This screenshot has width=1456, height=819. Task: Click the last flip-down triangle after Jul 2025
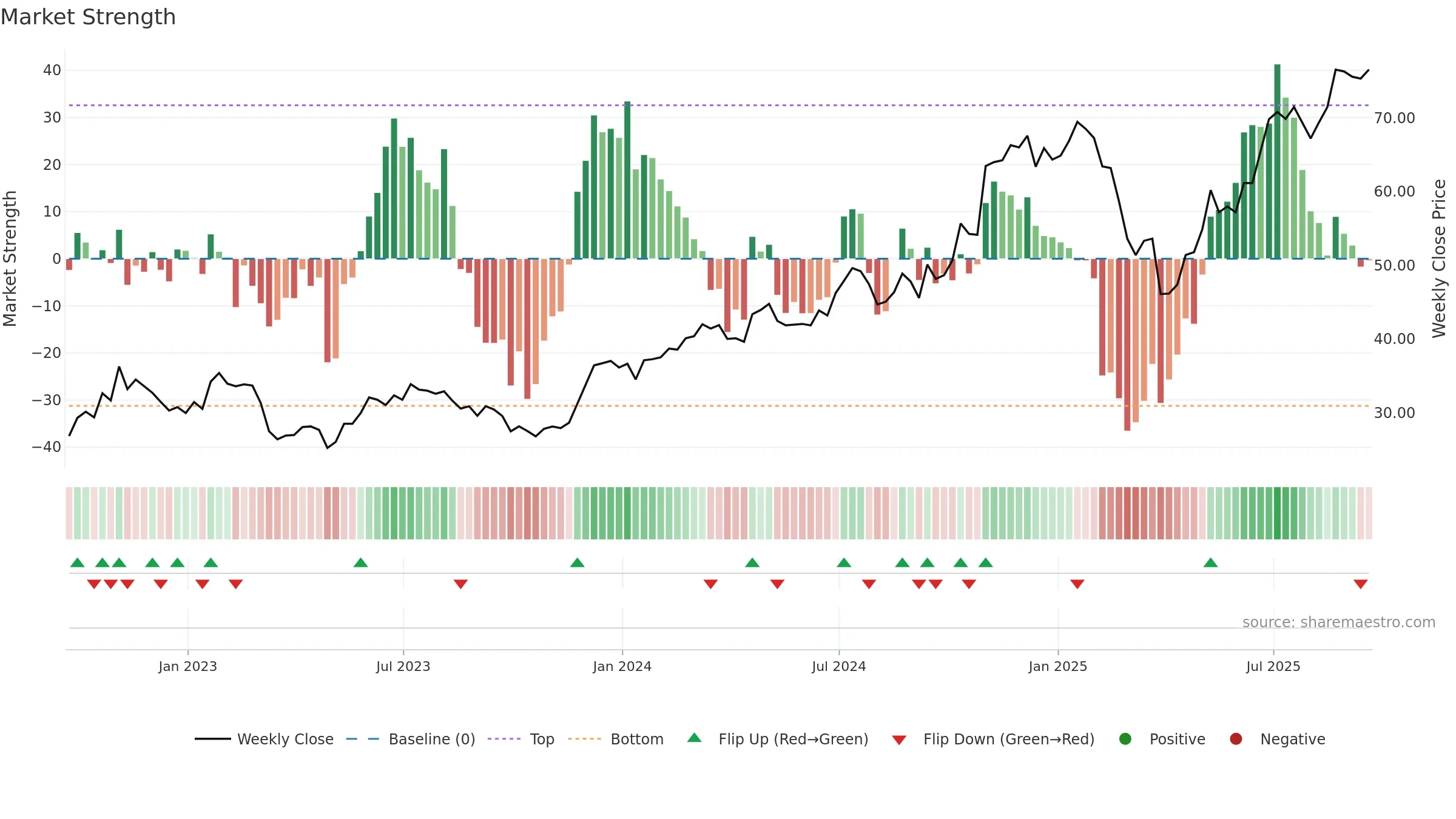pyautogui.click(x=1360, y=584)
